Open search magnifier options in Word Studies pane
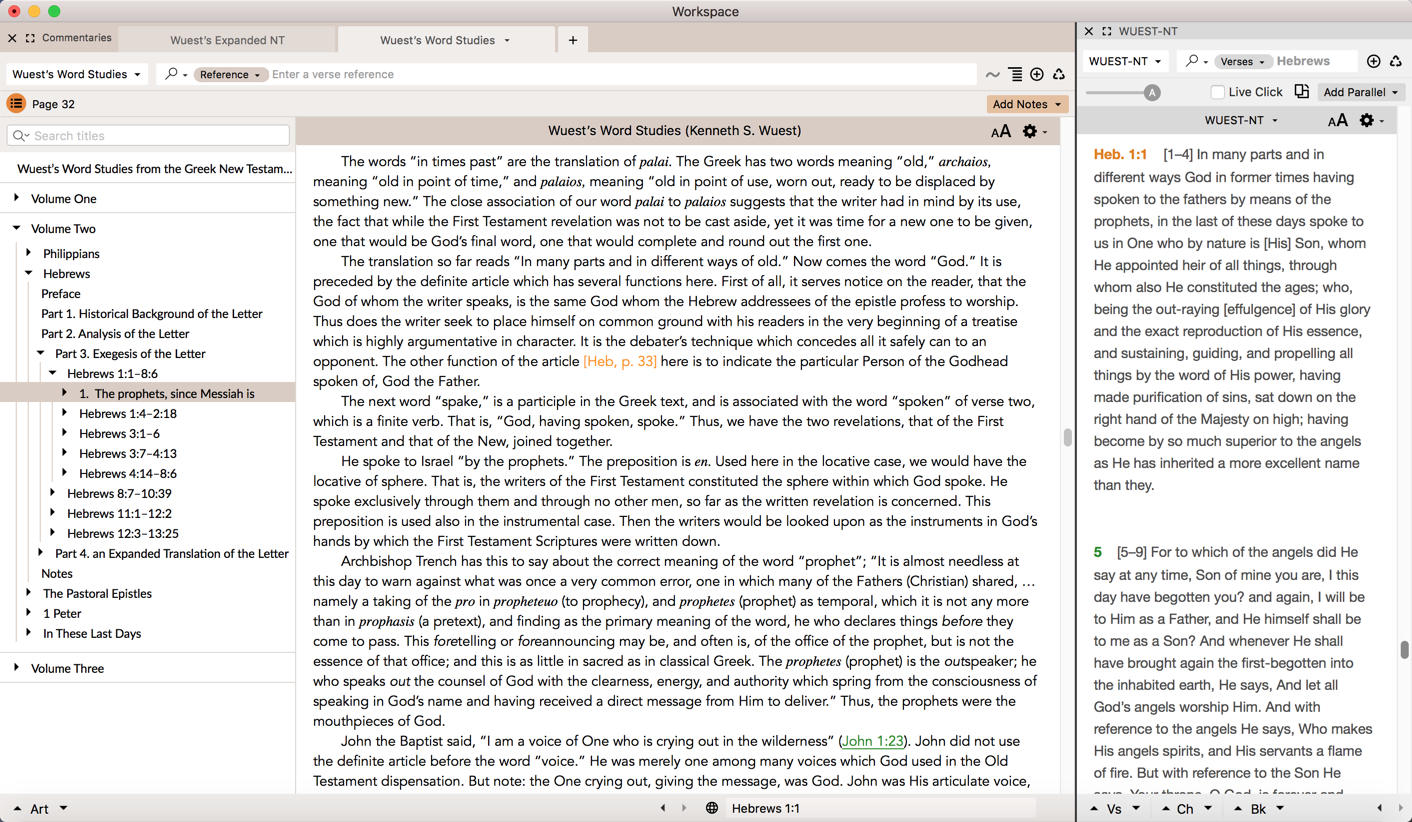The height and width of the screenshot is (822, 1412). pos(175,74)
